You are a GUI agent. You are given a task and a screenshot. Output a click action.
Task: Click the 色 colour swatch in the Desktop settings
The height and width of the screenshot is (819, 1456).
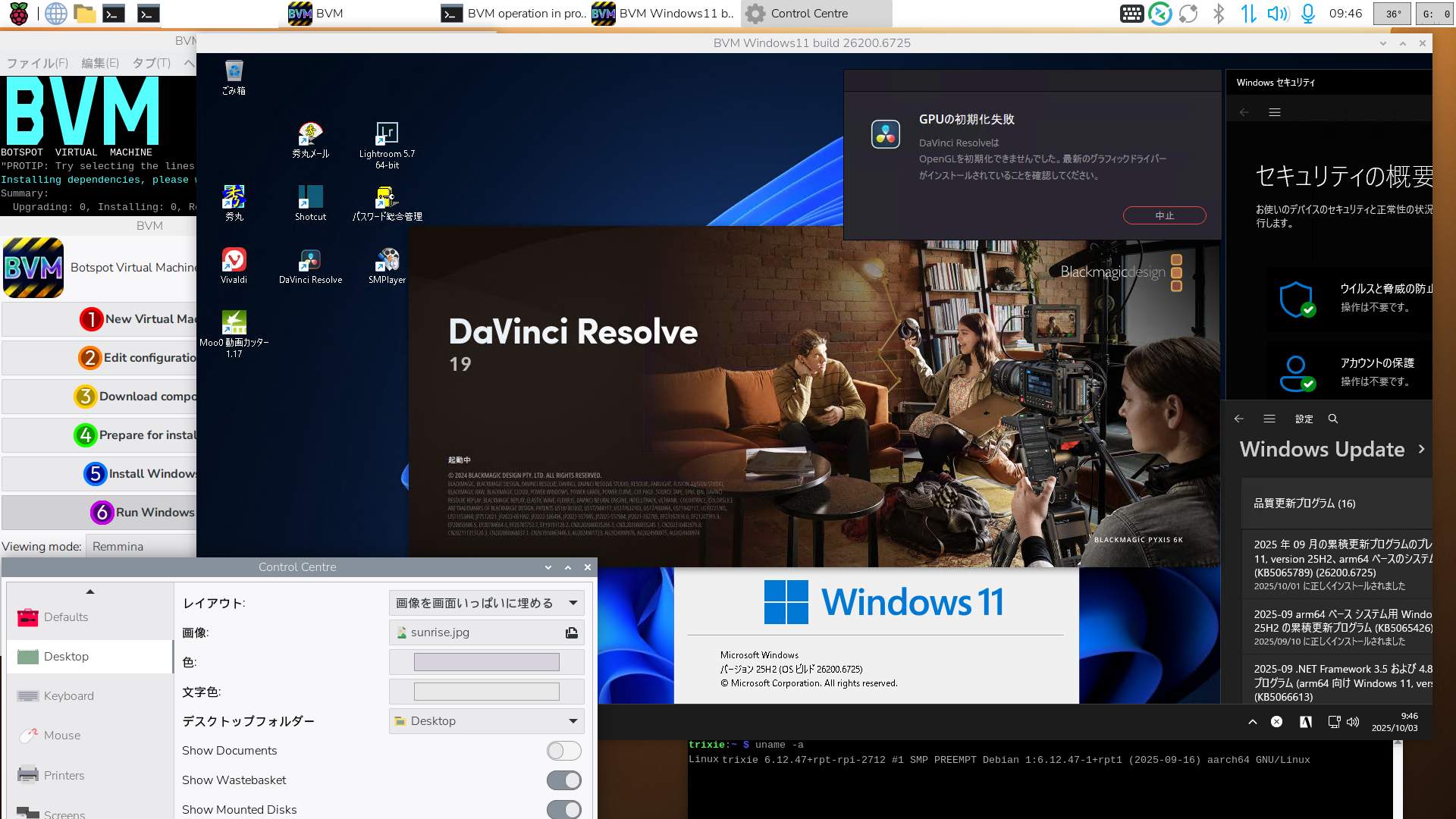(486, 662)
